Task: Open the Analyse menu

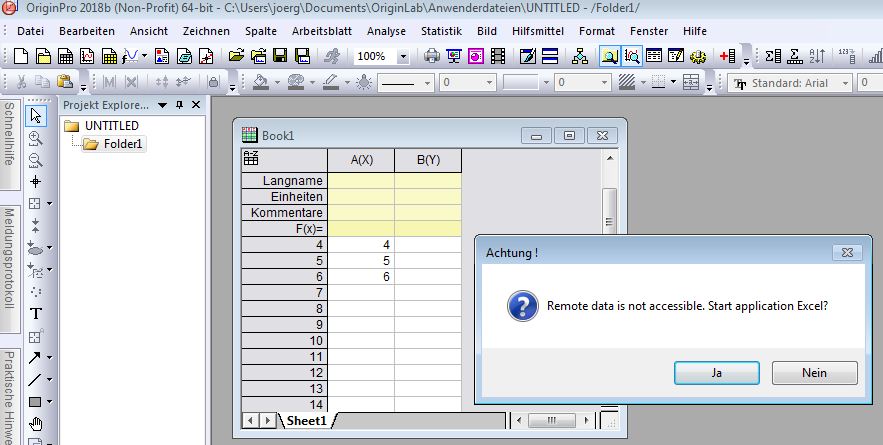Action: pyautogui.click(x=386, y=31)
